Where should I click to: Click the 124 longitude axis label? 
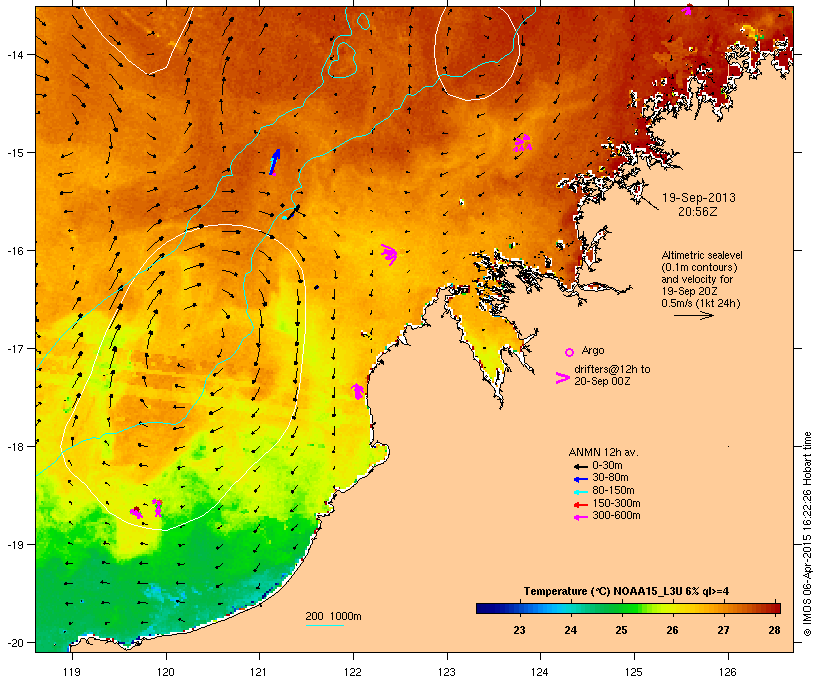(540, 672)
